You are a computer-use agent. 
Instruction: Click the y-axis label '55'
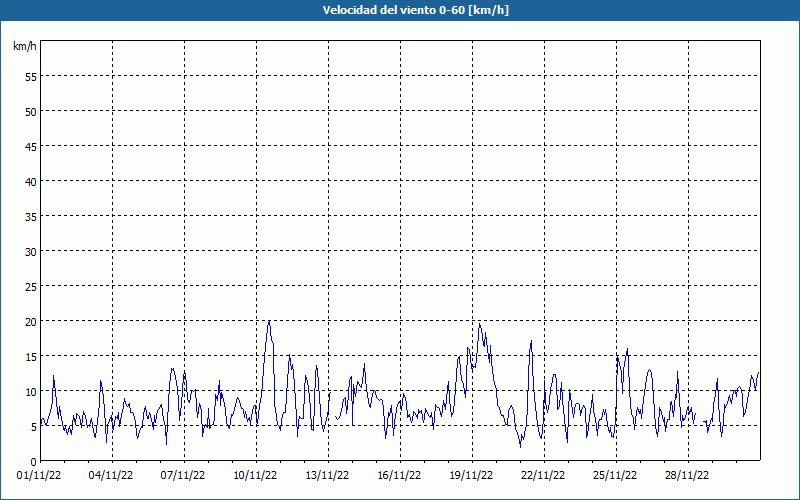(x=31, y=77)
